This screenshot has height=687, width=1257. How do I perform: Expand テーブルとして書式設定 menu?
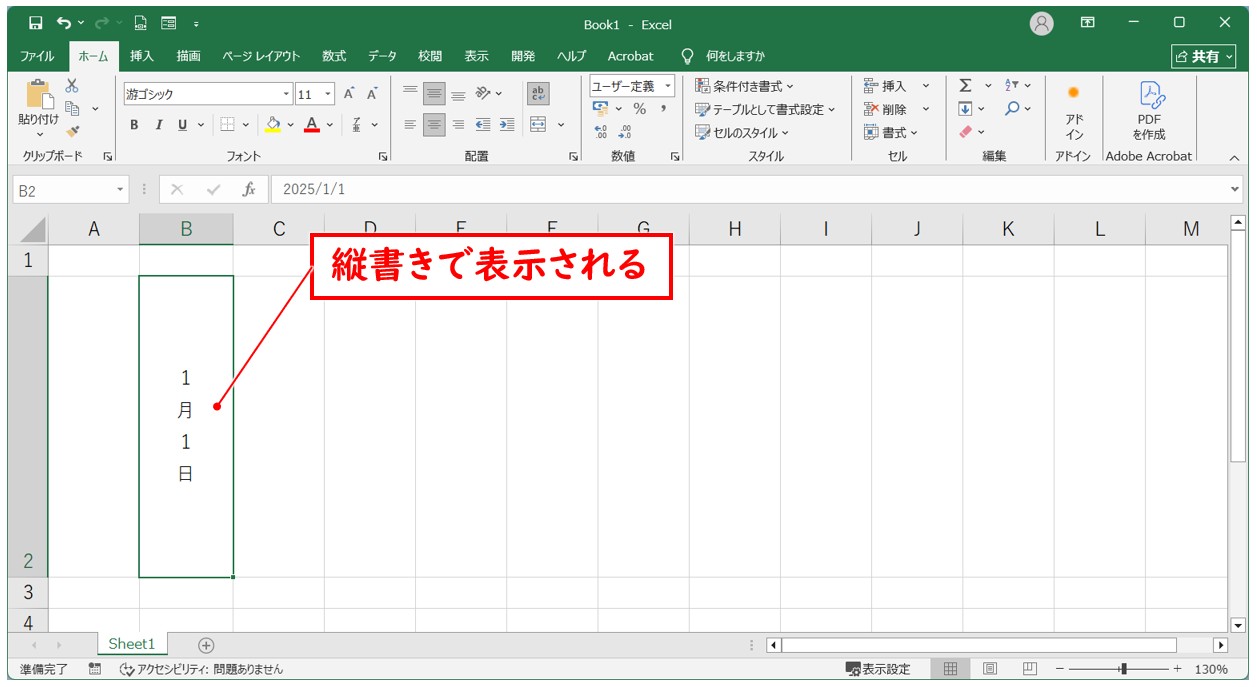(765, 109)
